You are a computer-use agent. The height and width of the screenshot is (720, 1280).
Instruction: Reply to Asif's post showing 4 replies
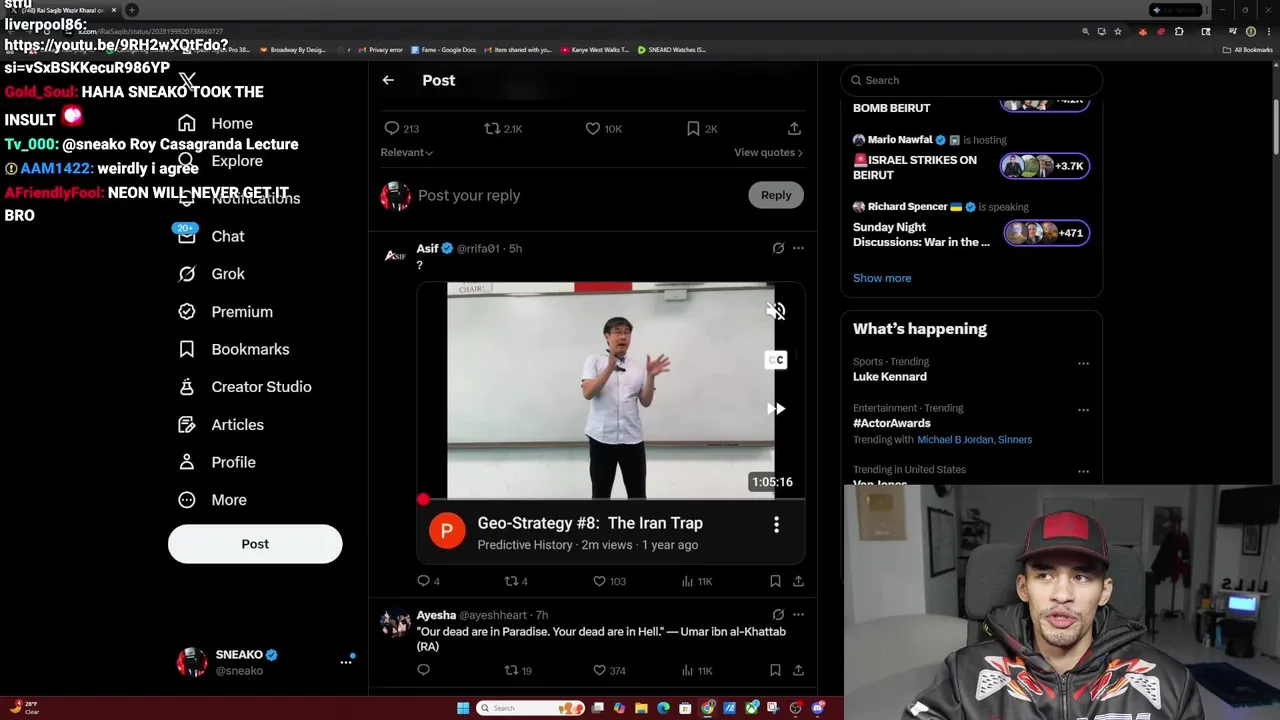(428, 581)
